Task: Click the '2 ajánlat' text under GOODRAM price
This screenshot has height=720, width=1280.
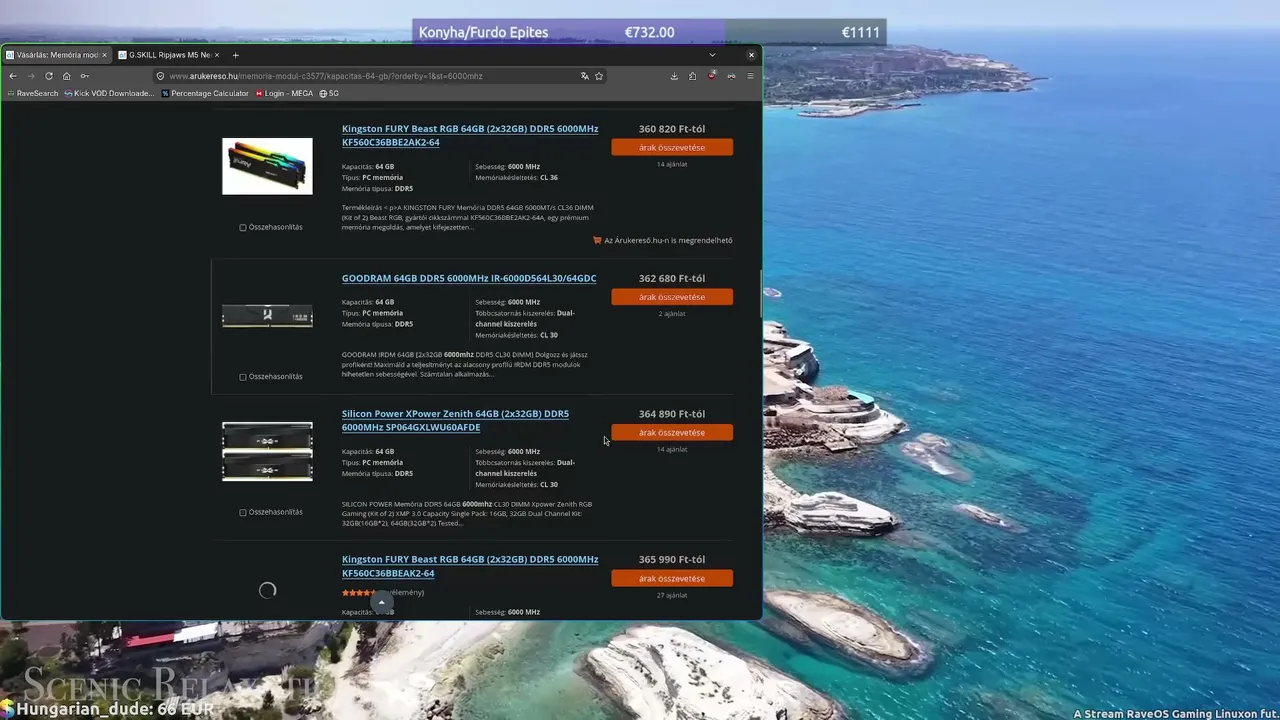Action: click(x=672, y=314)
